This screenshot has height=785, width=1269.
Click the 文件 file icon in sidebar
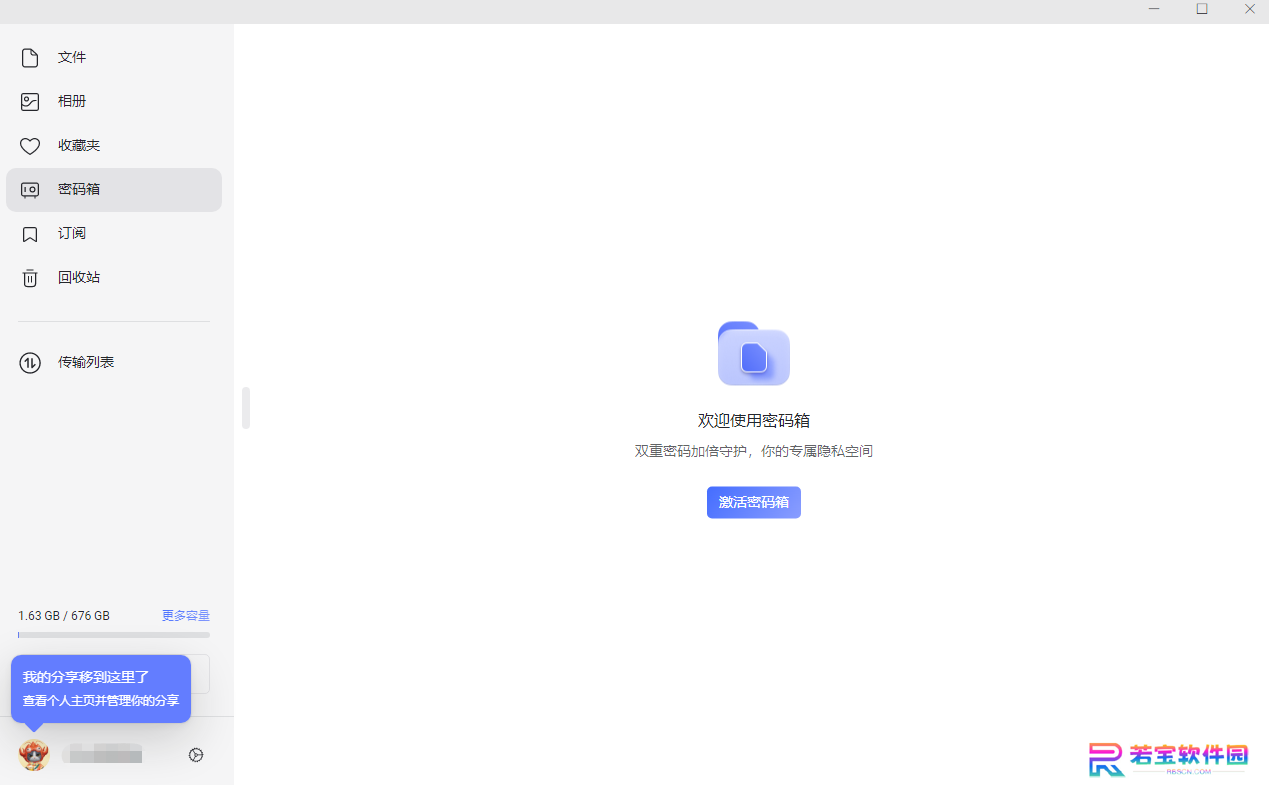point(30,58)
